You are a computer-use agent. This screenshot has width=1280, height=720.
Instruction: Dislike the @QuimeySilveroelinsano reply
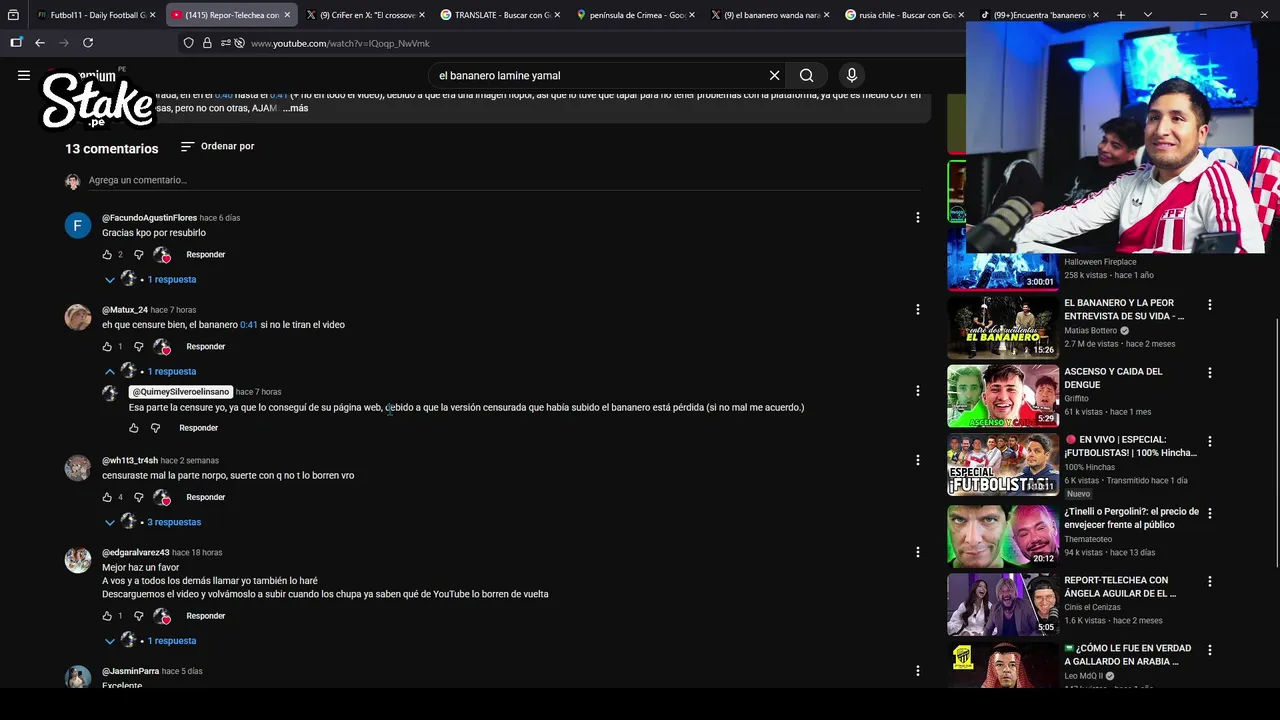[155, 428]
